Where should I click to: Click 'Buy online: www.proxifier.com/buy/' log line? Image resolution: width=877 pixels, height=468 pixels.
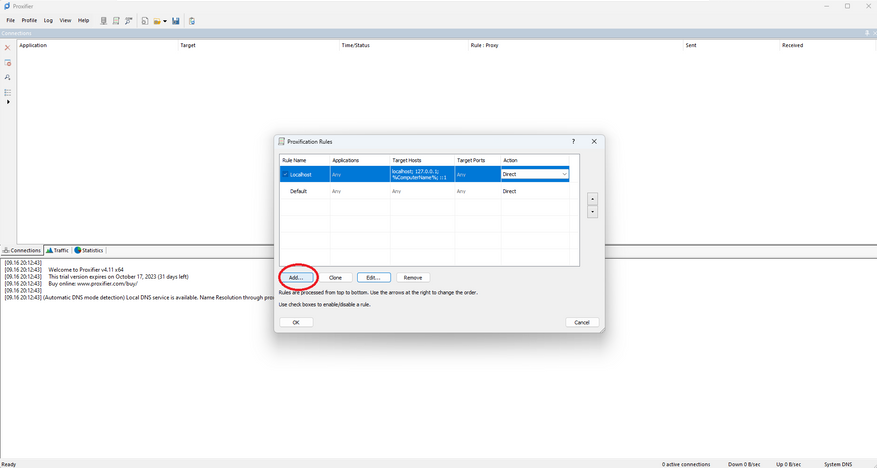pos(93,283)
